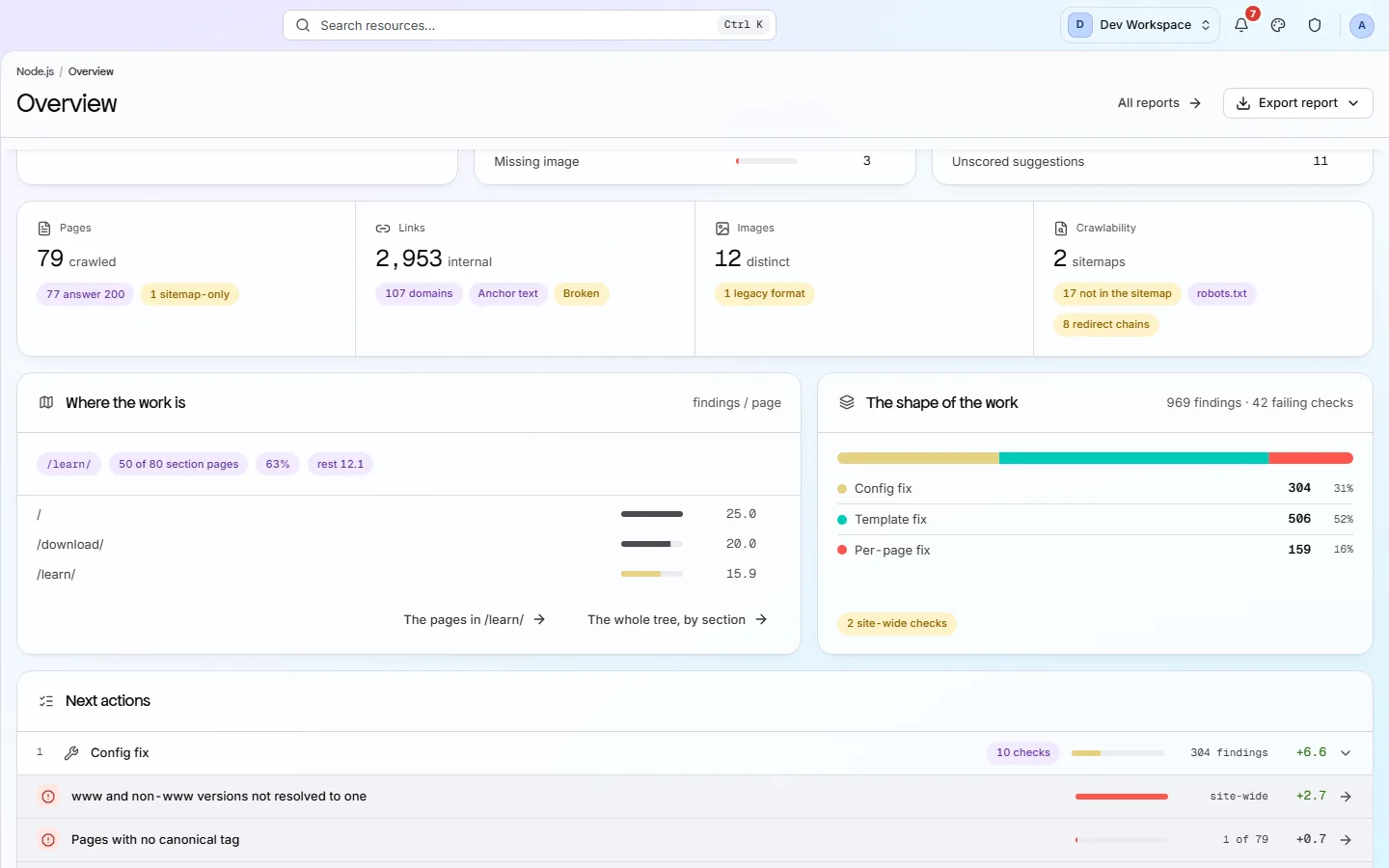
Task: Click the 1 sitemap-only tag
Action: click(190, 294)
